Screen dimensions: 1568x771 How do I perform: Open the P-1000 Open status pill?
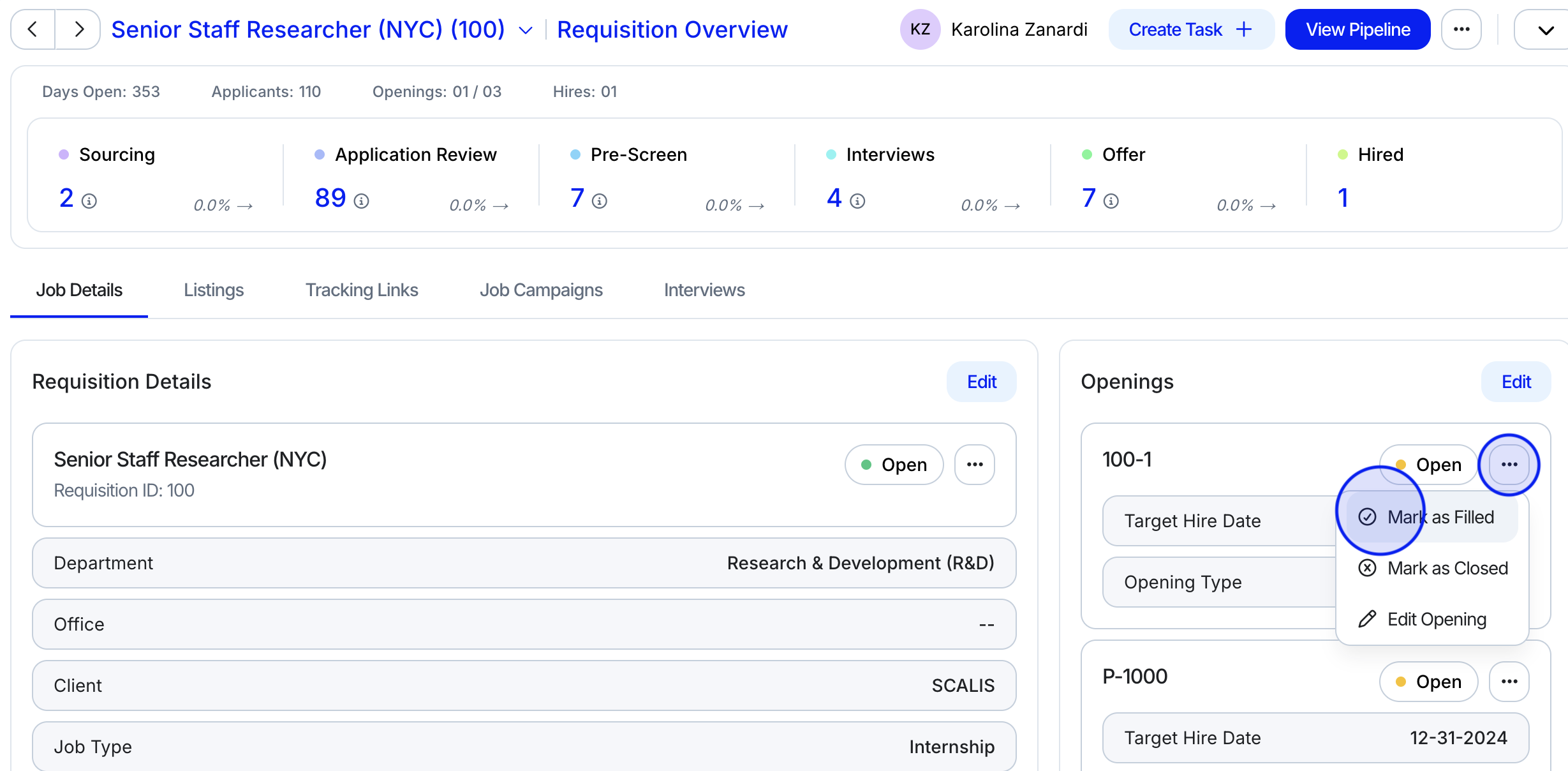coord(1428,682)
